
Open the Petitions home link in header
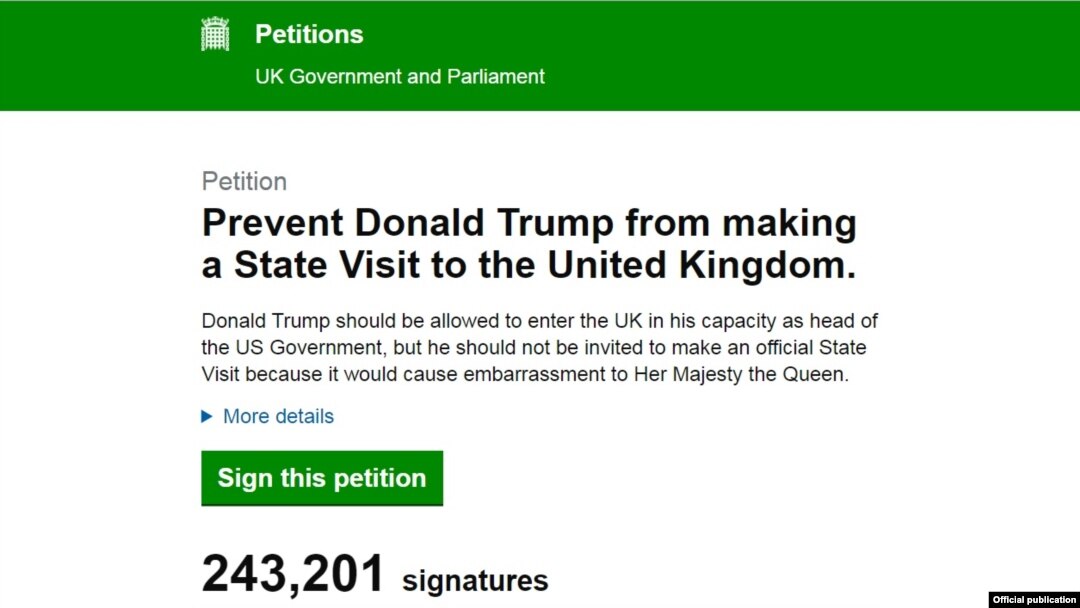point(309,34)
